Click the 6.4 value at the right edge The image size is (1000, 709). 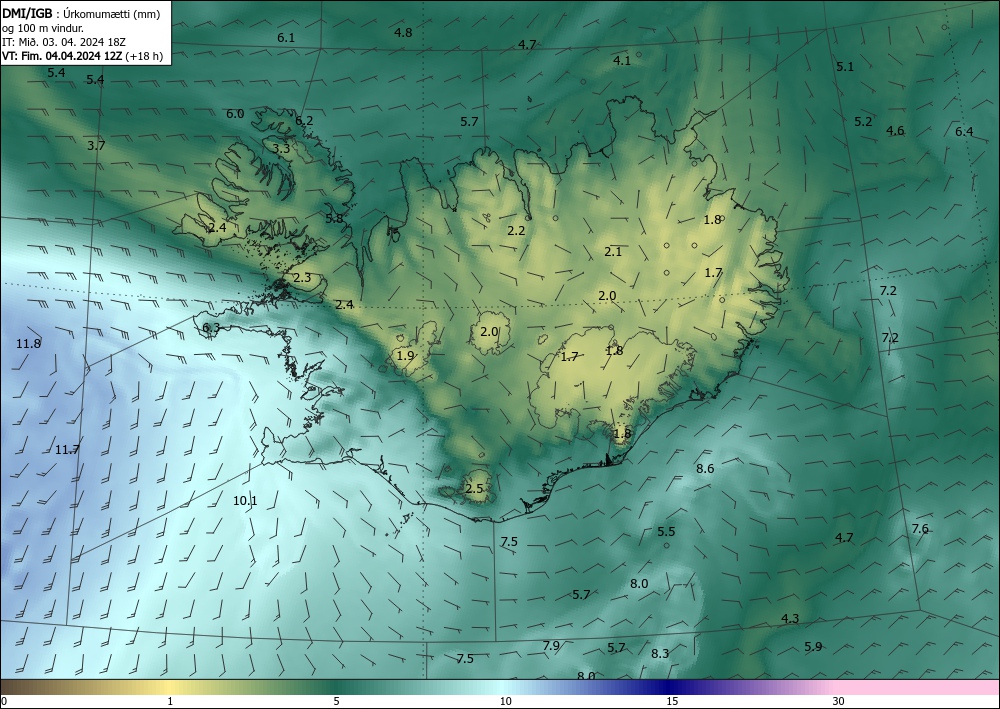click(964, 131)
